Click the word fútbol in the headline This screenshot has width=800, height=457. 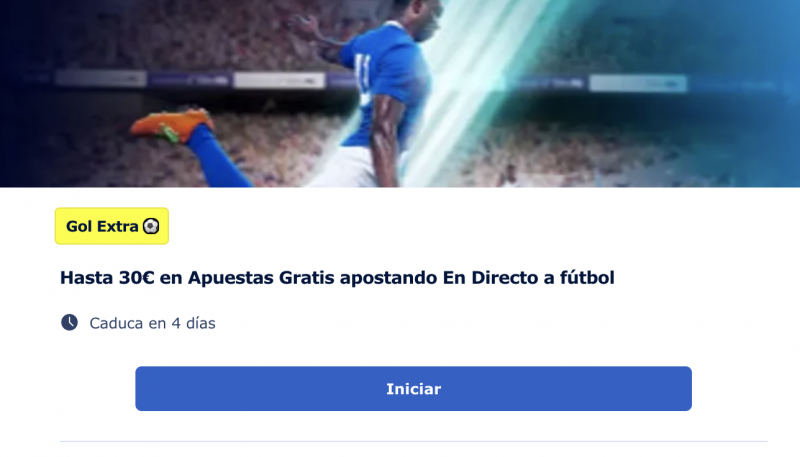click(x=587, y=277)
